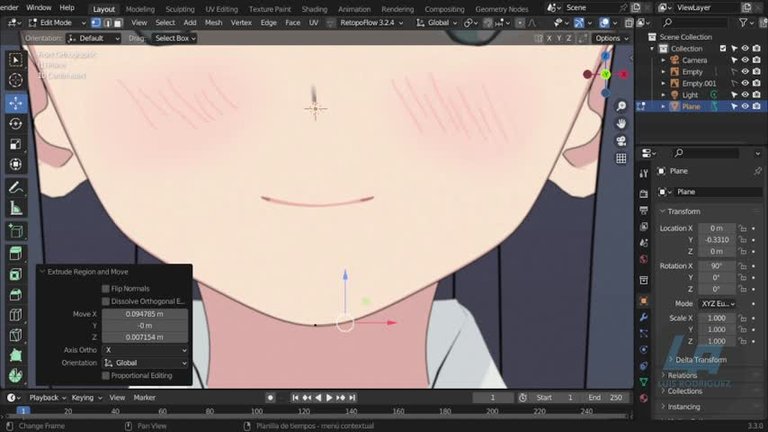Viewport: 768px width, 432px height.
Task: Open the Vertex menu
Action: point(241,23)
